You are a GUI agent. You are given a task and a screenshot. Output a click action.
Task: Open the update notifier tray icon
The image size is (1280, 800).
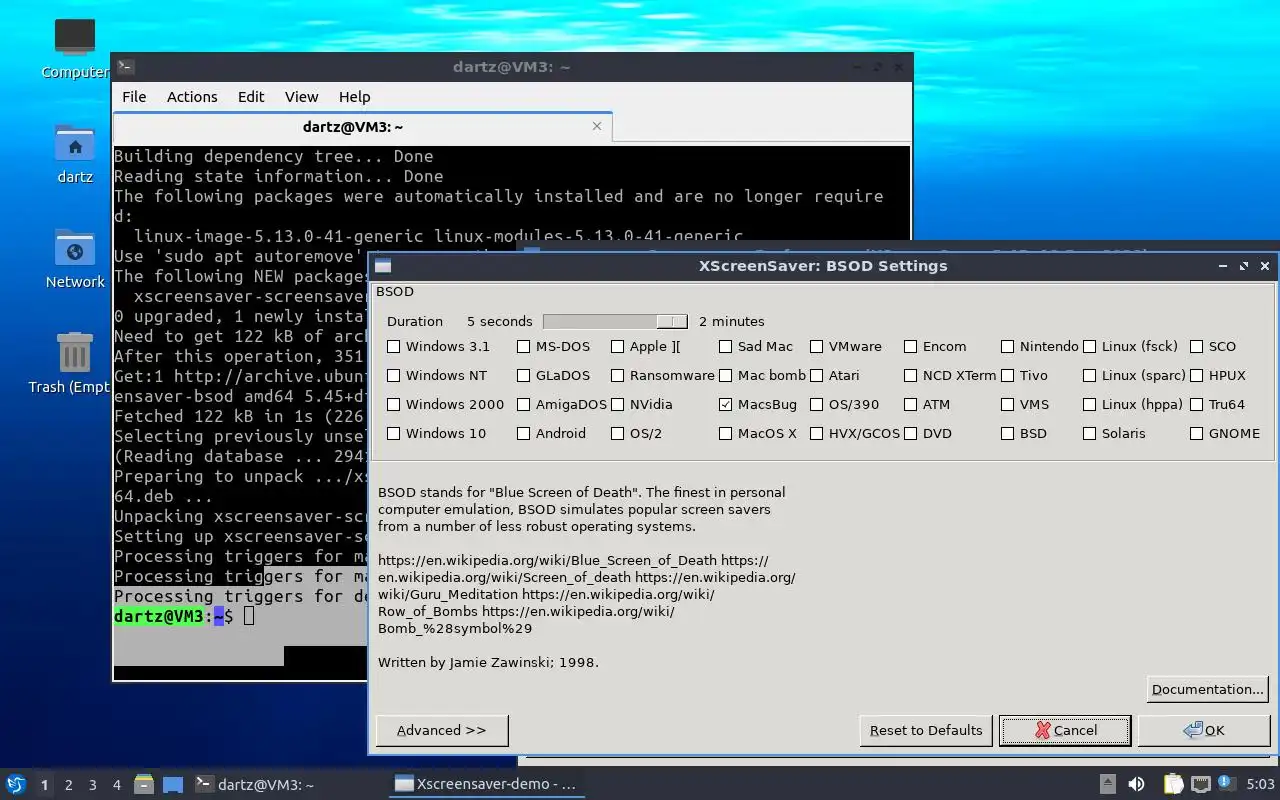pos(1226,783)
